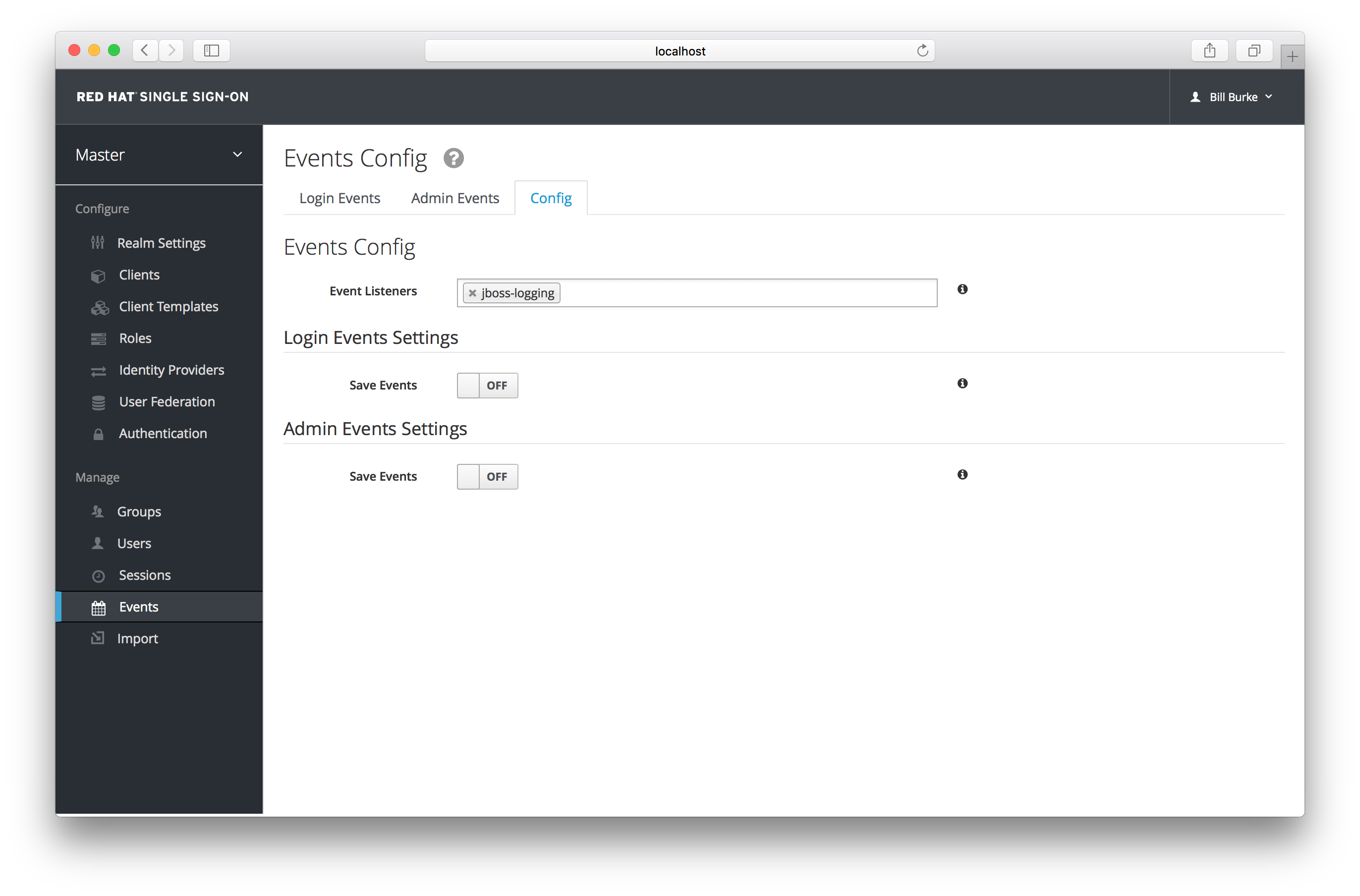Remove the jboss-logging event listener tag

click(x=471, y=293)
